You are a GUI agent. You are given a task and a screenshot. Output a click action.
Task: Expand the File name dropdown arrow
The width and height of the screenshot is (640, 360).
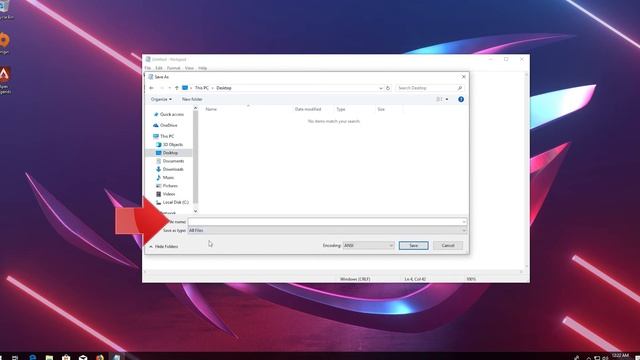[464, 222]
